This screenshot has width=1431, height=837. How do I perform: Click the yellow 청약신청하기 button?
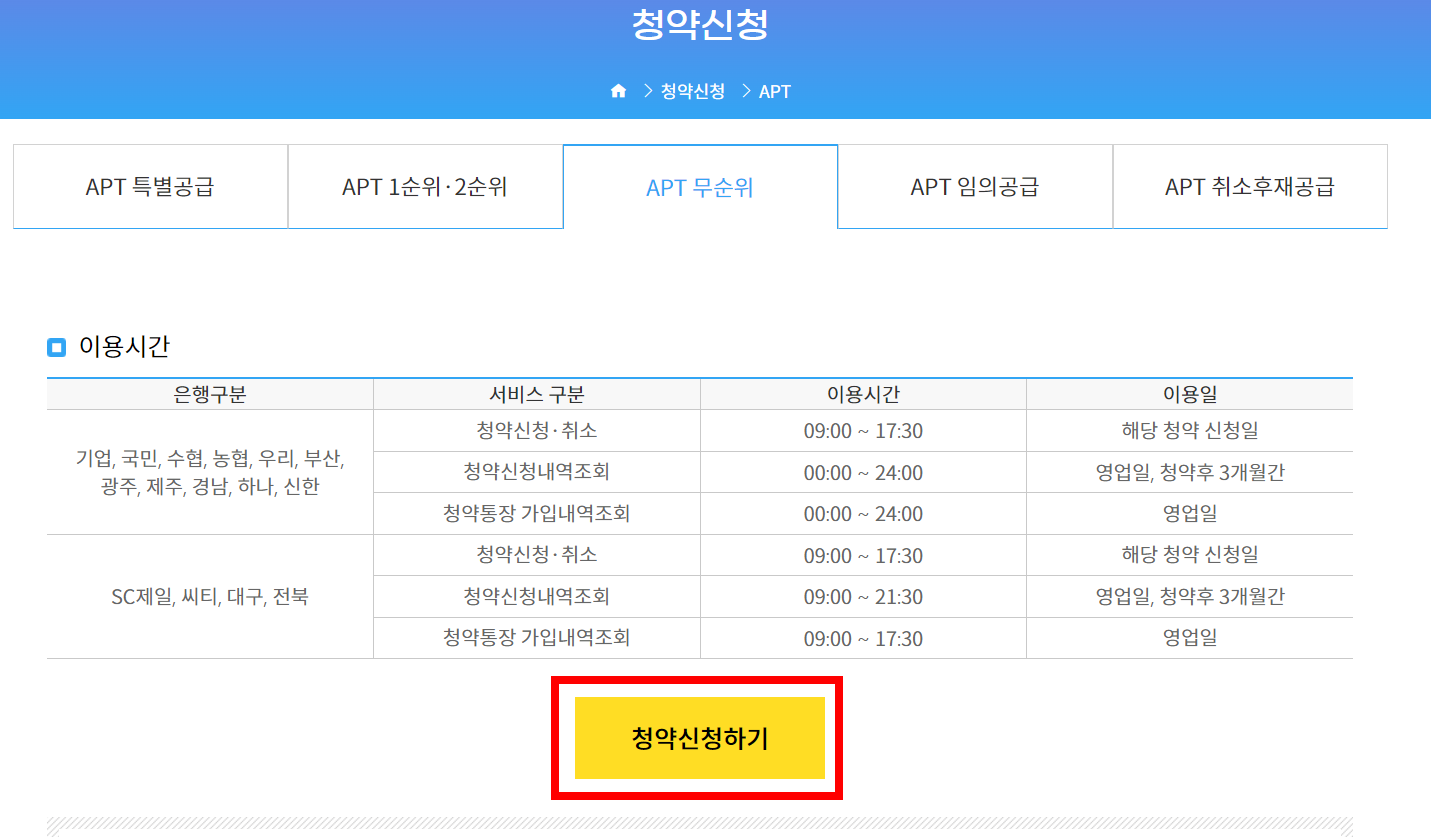point(698,737)
